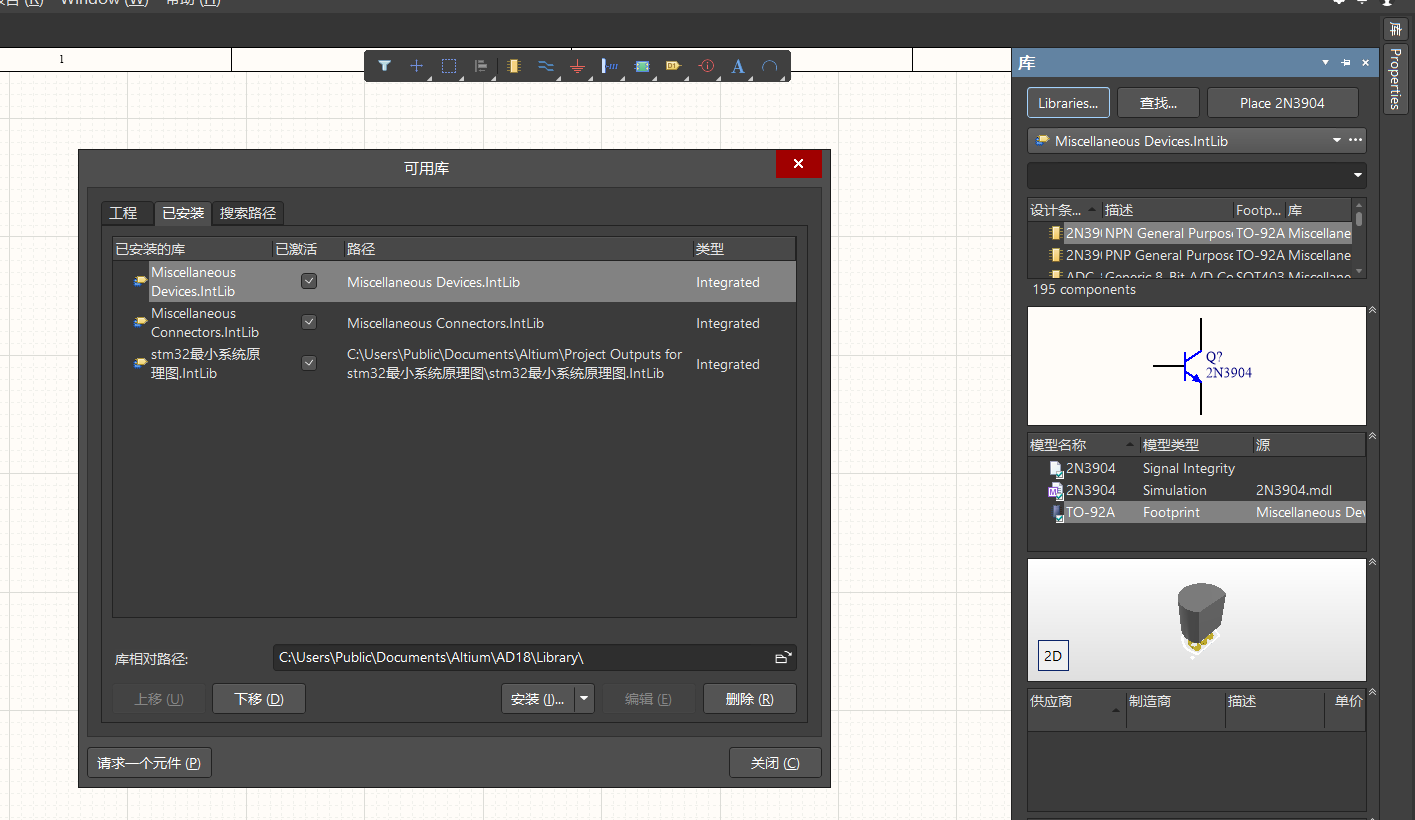Click the red directive info icon
This screenshot has height=820, width=1415.
pos(706,66)
